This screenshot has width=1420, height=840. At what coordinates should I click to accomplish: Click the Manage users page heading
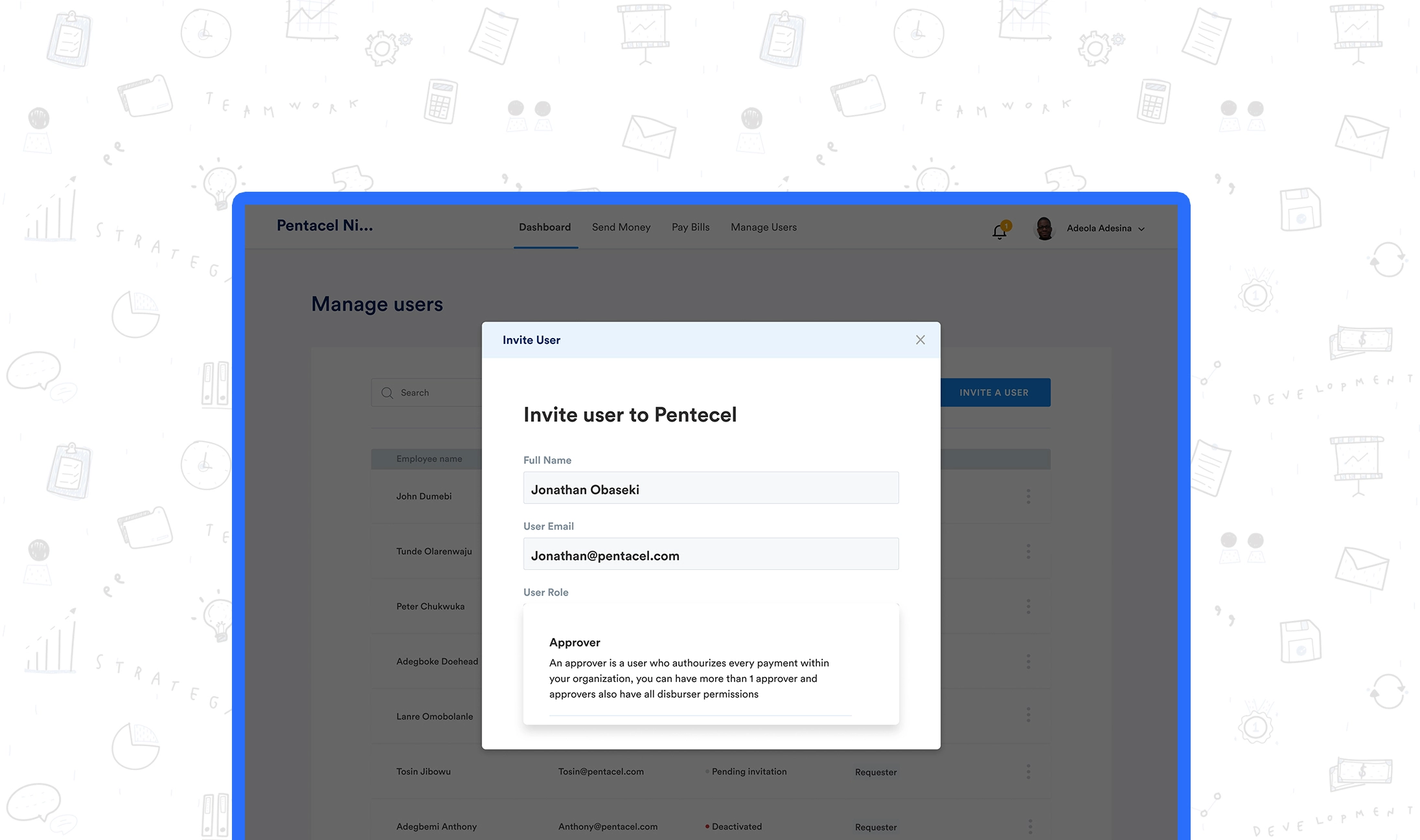[x=377, y=304]
